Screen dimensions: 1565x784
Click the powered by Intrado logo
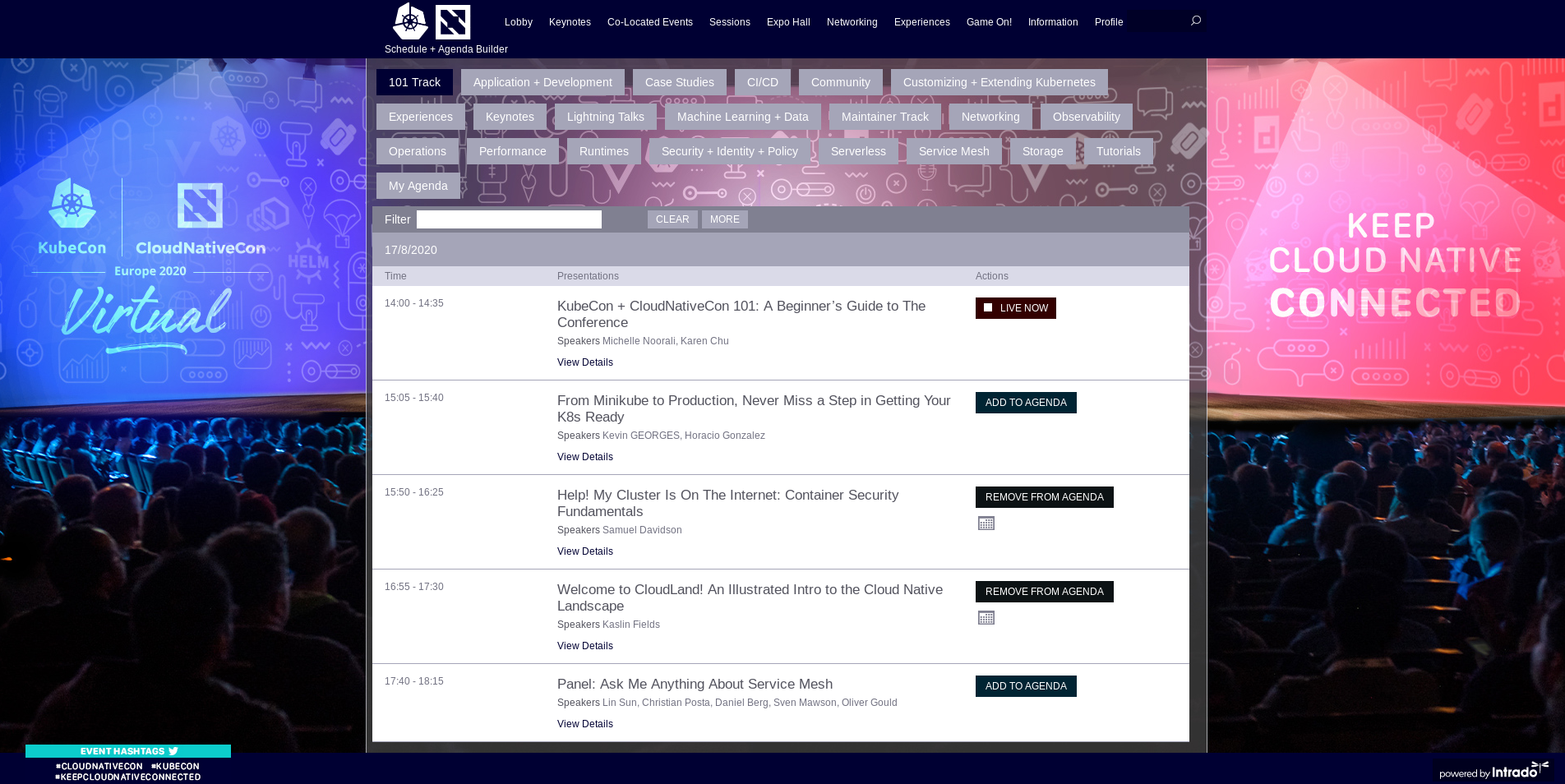point(1493,771)
